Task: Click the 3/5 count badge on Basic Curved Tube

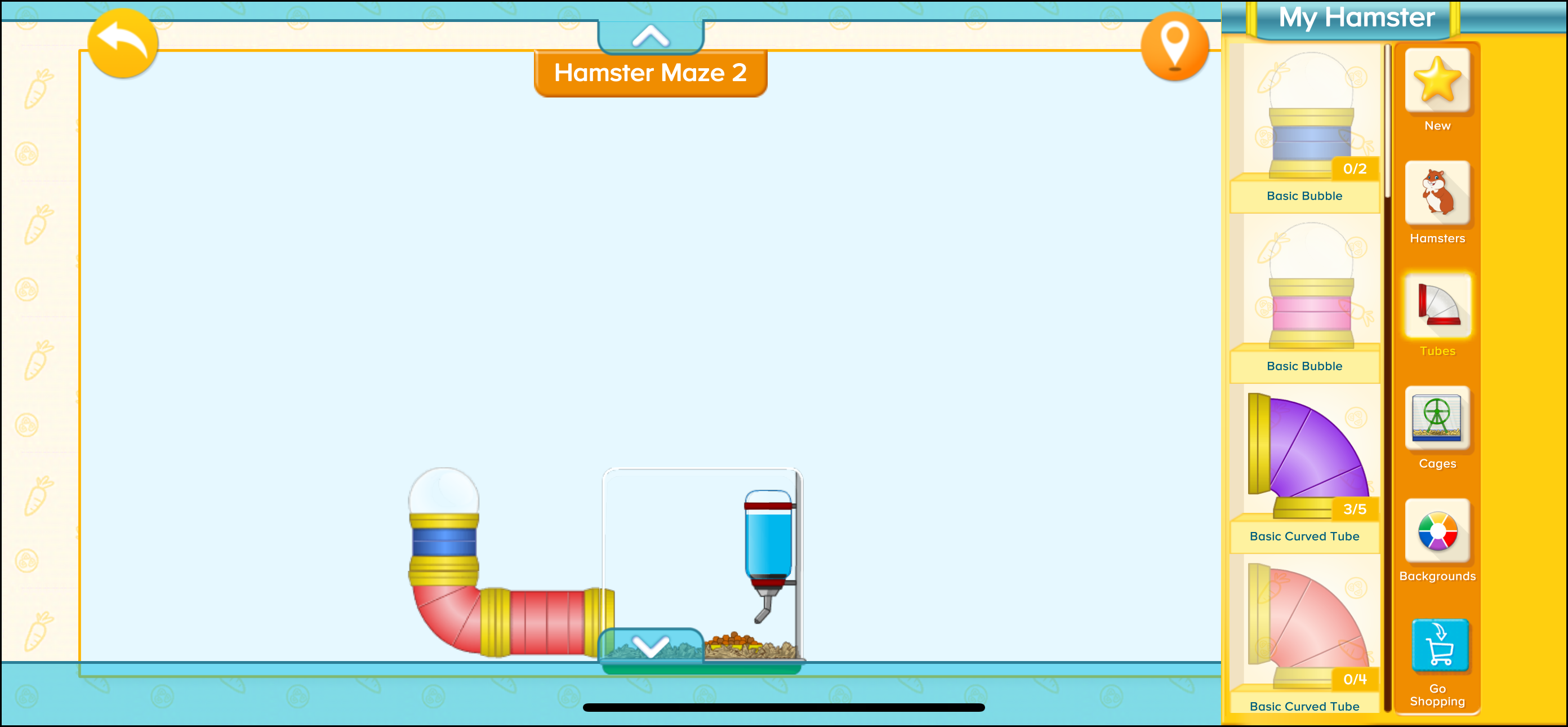Action: pyautogui.click(x=1356, y=509)
